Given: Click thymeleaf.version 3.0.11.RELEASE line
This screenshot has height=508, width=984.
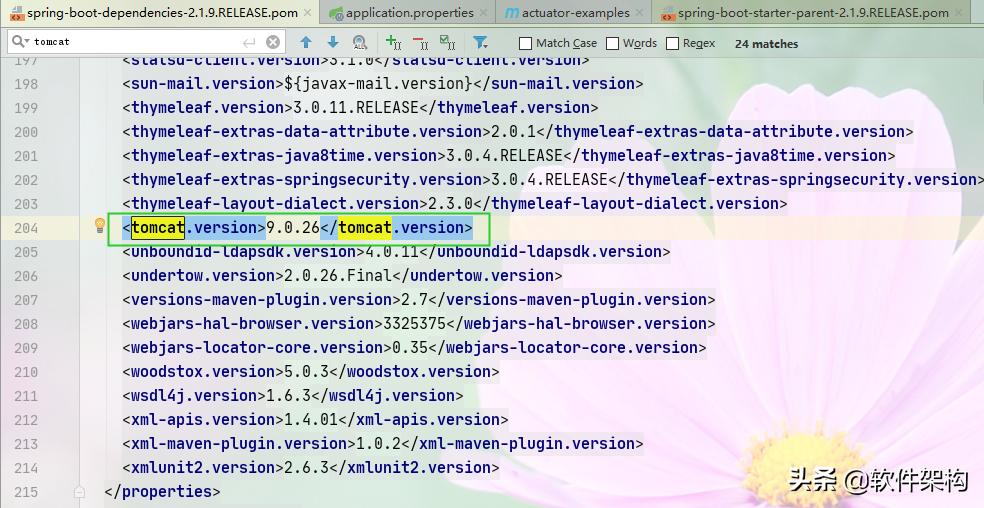Looking at the screenshot, I should [360, 107].
